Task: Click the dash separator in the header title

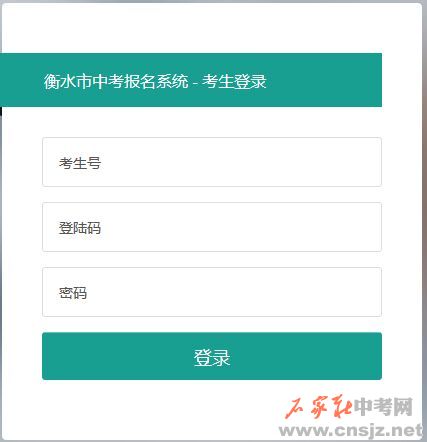Action: point(195,83)
